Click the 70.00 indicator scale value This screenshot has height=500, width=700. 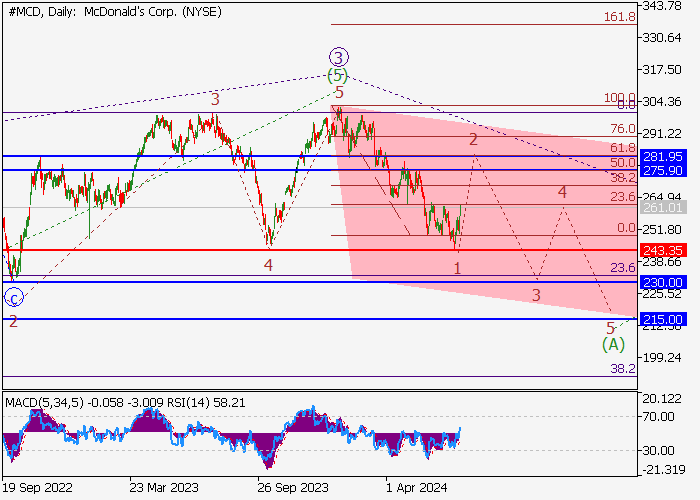[x=658, y=417]
